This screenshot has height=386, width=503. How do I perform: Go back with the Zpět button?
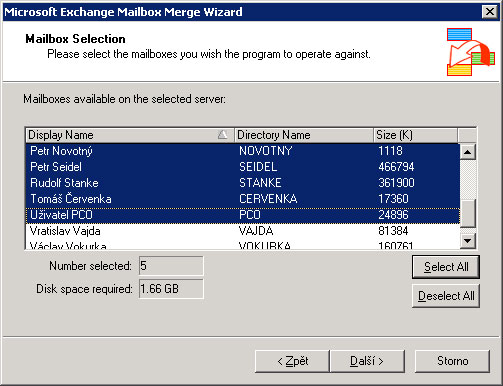(x=292, y=361)
